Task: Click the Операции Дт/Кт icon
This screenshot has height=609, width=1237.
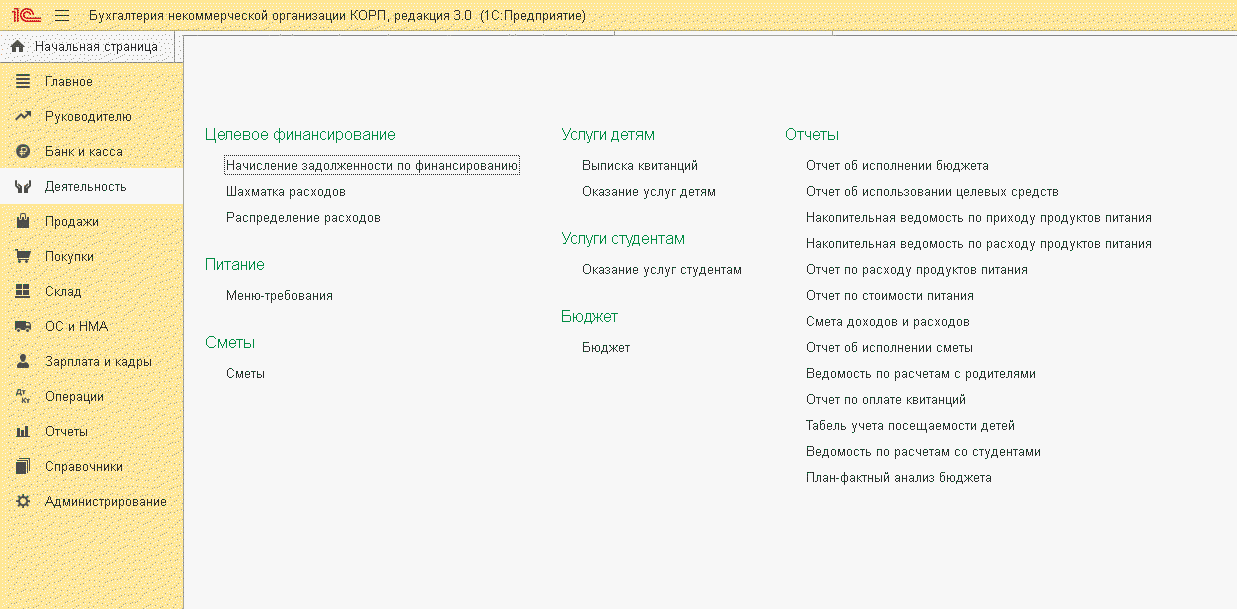Action: coord(23,396)
